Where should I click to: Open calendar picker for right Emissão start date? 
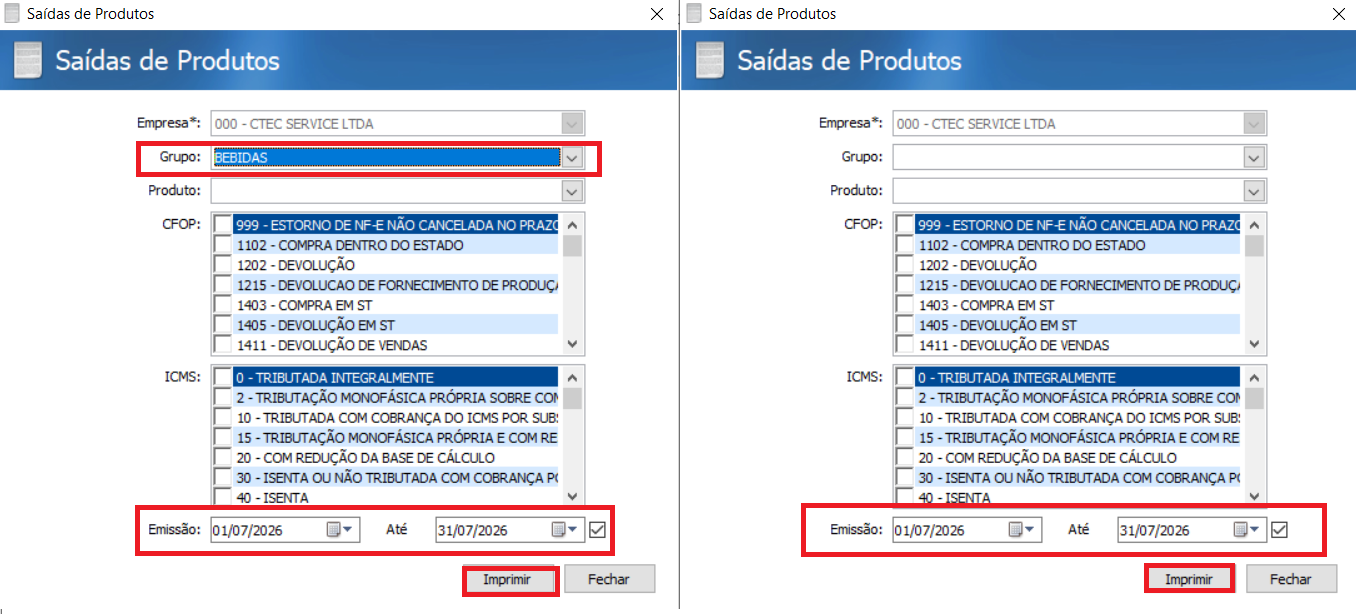coord(1023,530)
